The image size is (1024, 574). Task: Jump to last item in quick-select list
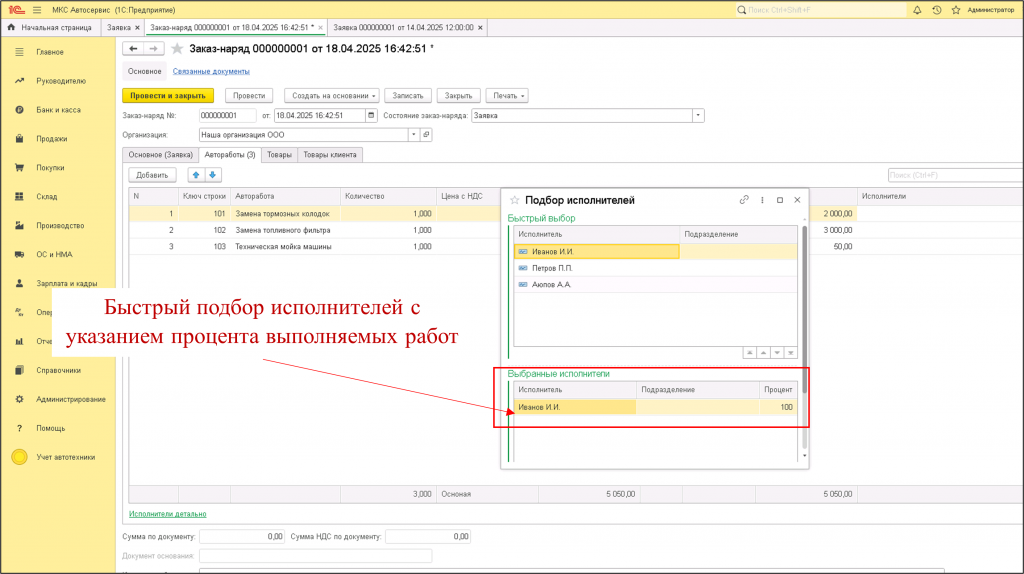pos(791,353)
